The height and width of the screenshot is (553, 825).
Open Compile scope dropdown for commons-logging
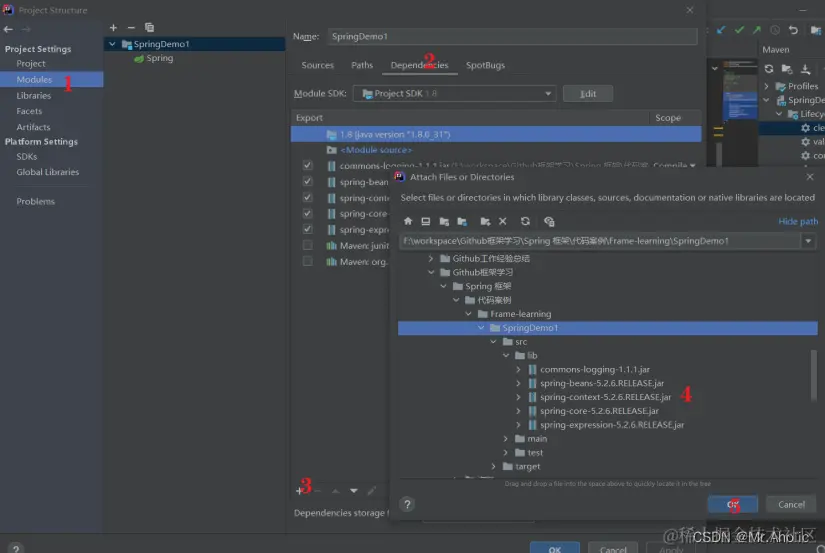[675, 165]
